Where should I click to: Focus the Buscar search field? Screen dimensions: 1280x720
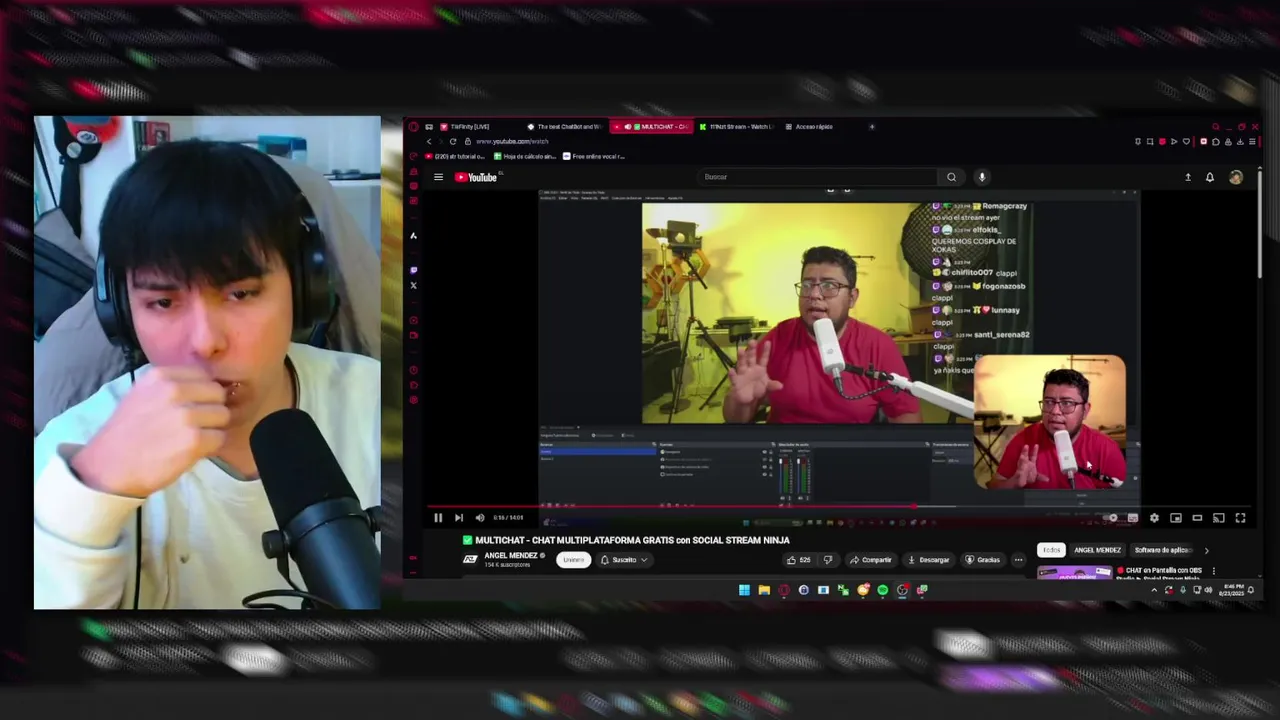(818, 177)
